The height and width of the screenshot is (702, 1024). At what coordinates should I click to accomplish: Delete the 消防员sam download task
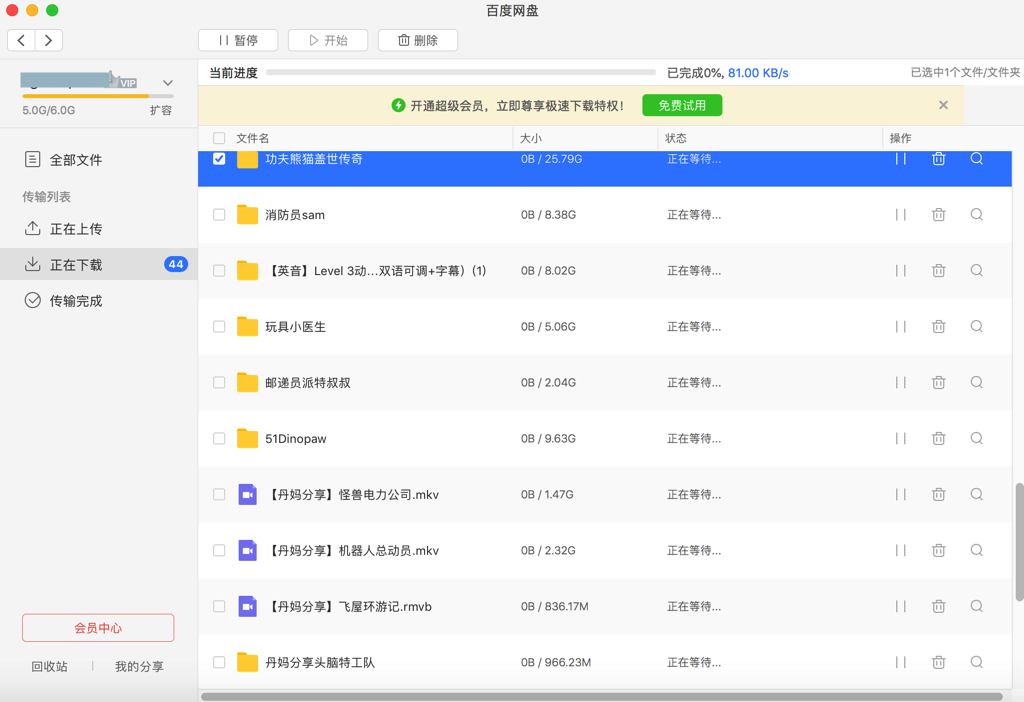(x=938, y=215)
